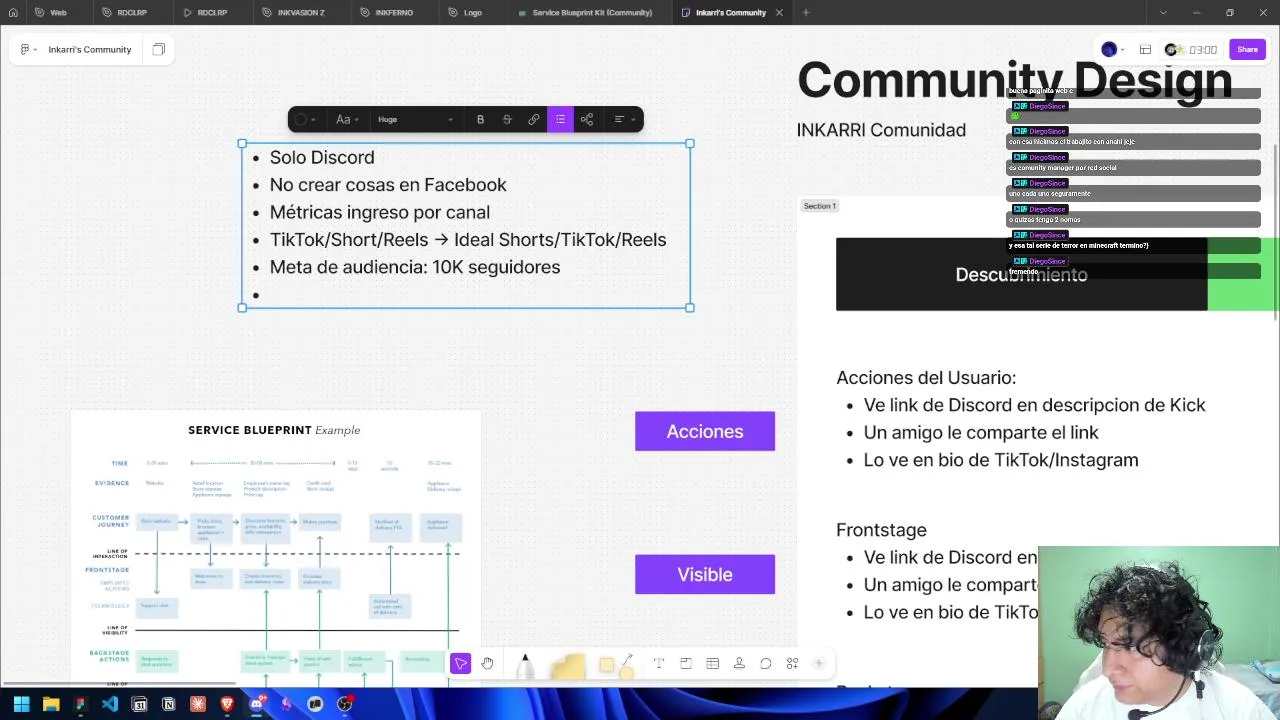This screenshot has height=720, width=1280.
Task: Select the Service Blueprint example image
Action: click(275, 548)
